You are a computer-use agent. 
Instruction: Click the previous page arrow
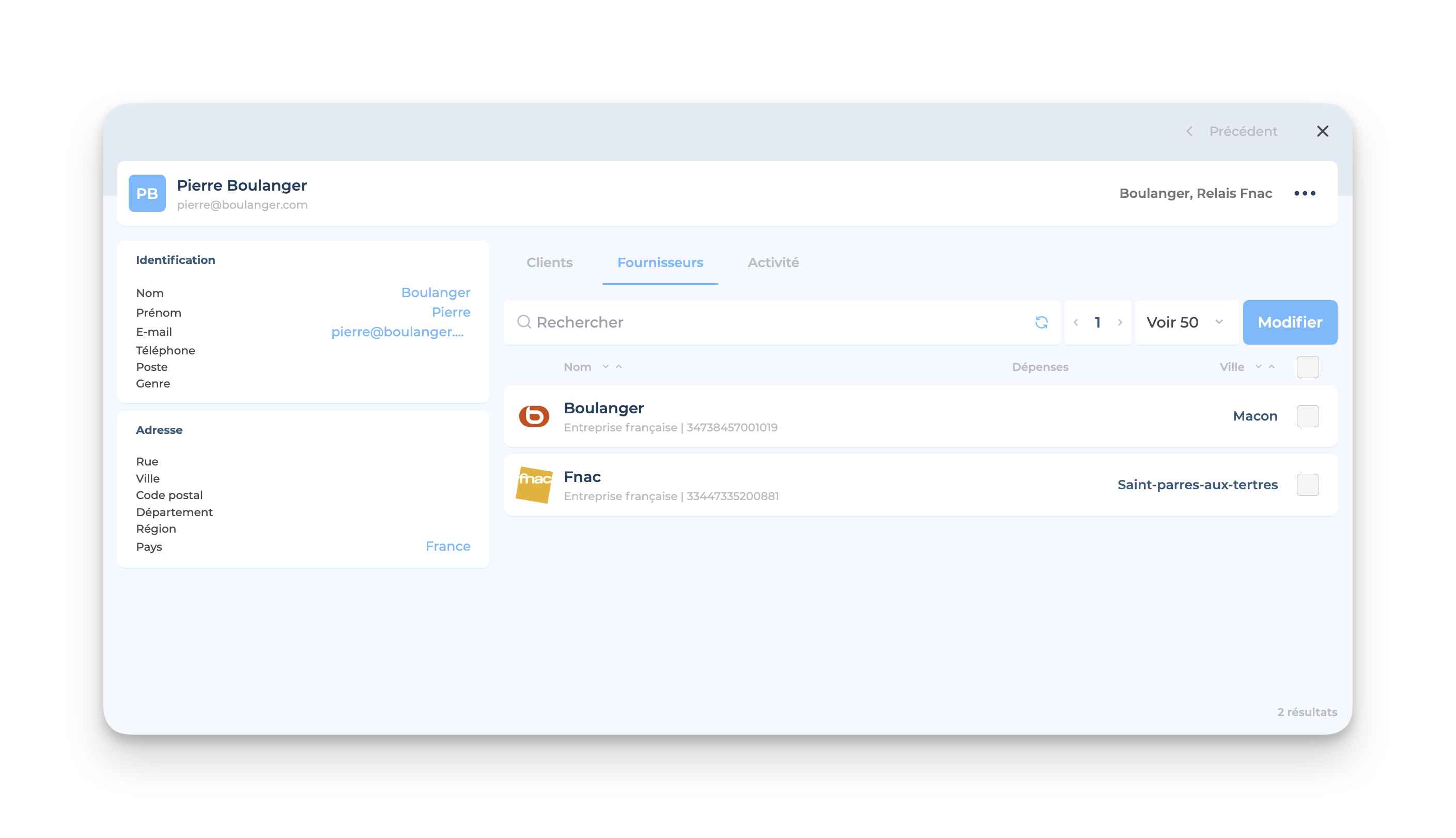1076,322
